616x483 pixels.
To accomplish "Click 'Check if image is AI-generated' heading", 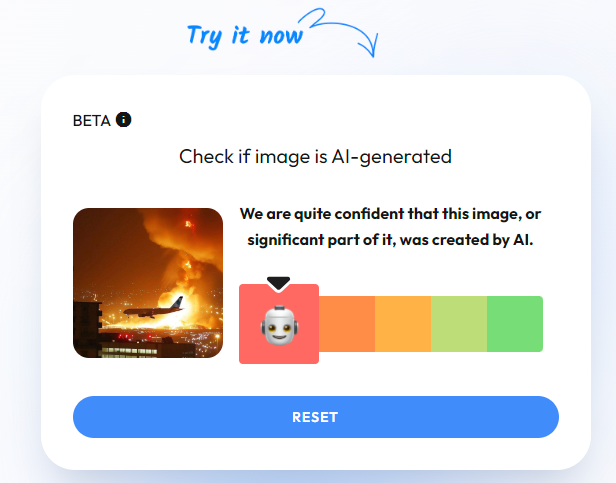I will click(315, 157).
